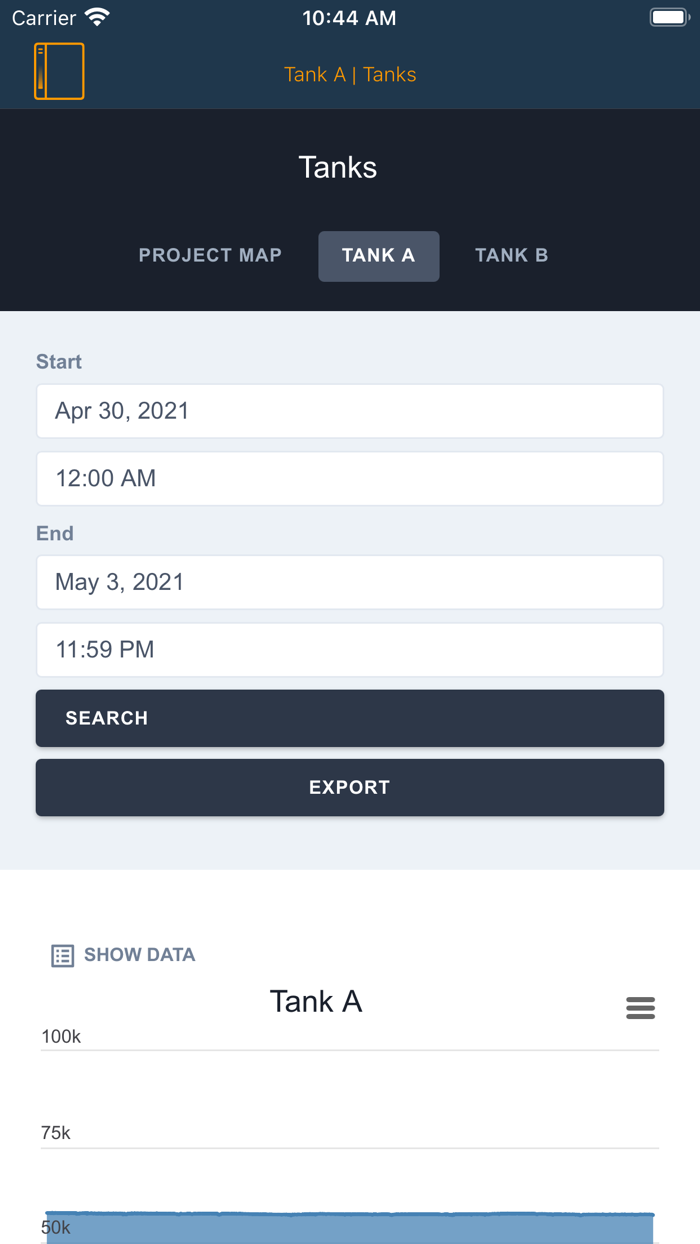Open the Start time picker showing 12:00 AM

coord(350,478)
